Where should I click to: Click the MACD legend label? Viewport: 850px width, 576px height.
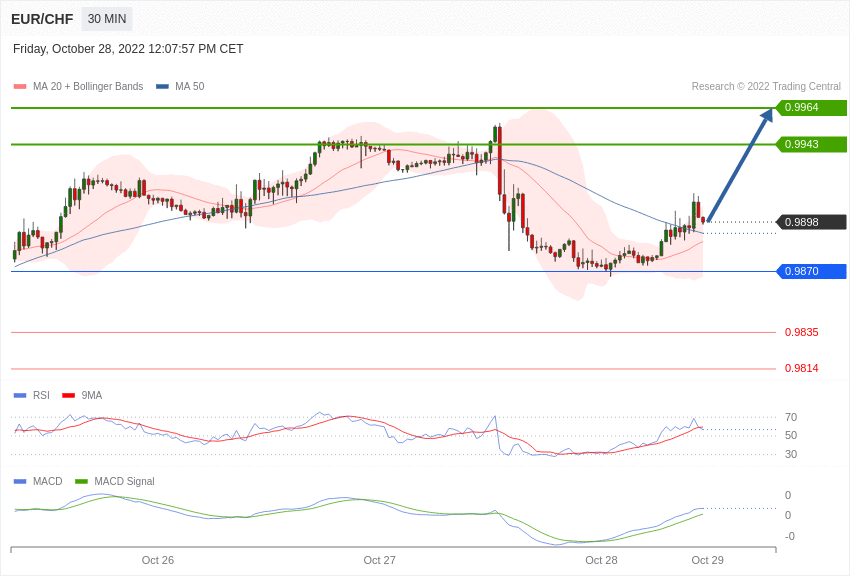48,481
